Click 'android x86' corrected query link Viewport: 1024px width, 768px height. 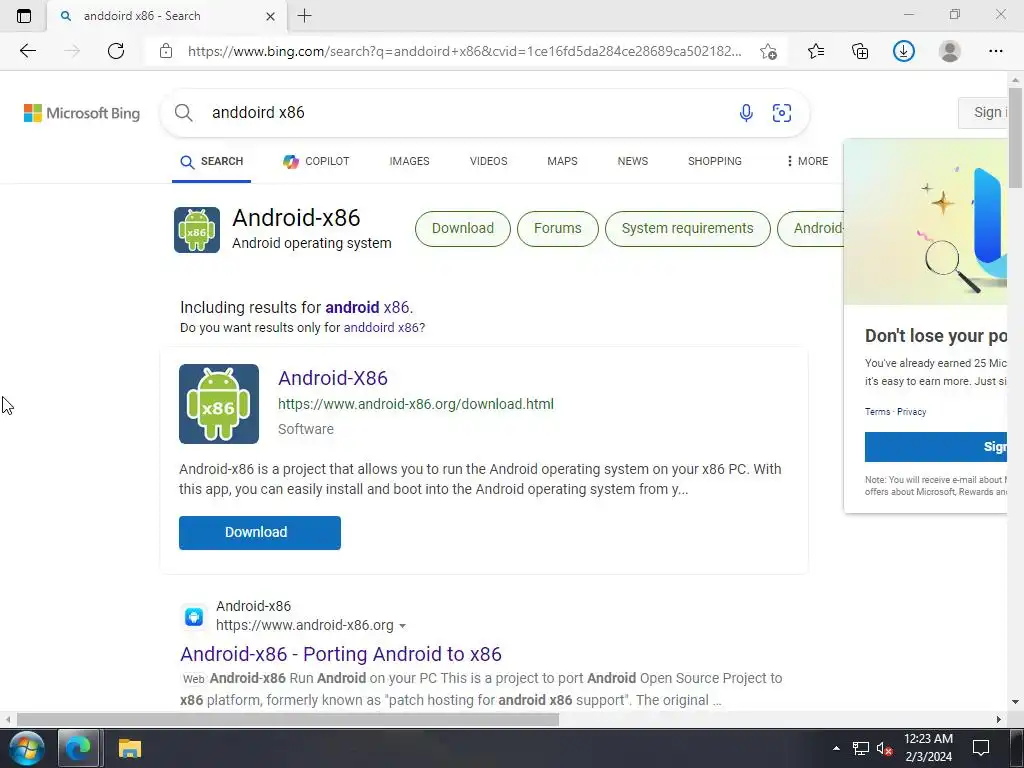coord(367,308)
